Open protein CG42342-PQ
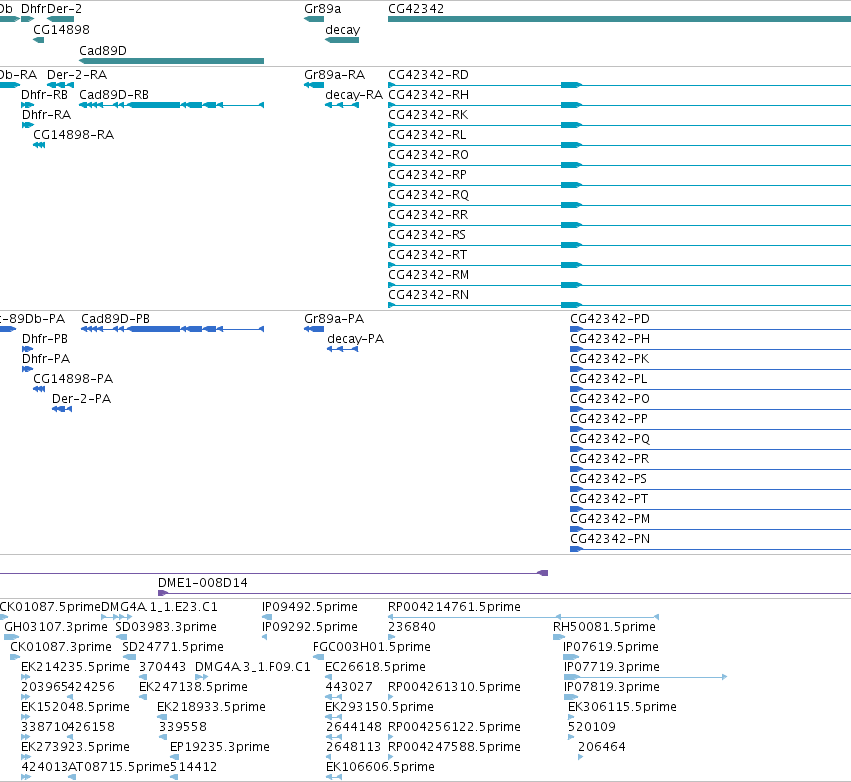This screenshot has height=782, width=851. tap(610, 438)
